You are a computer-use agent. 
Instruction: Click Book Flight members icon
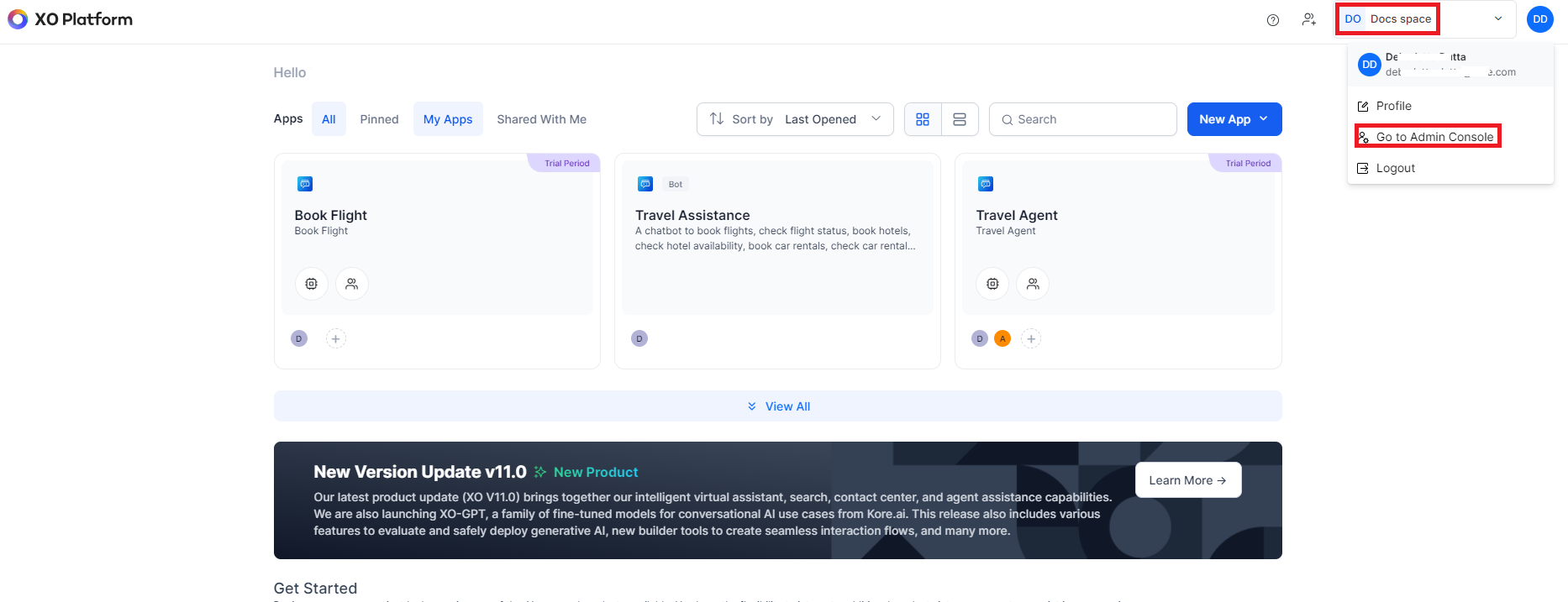pos(352,284)
